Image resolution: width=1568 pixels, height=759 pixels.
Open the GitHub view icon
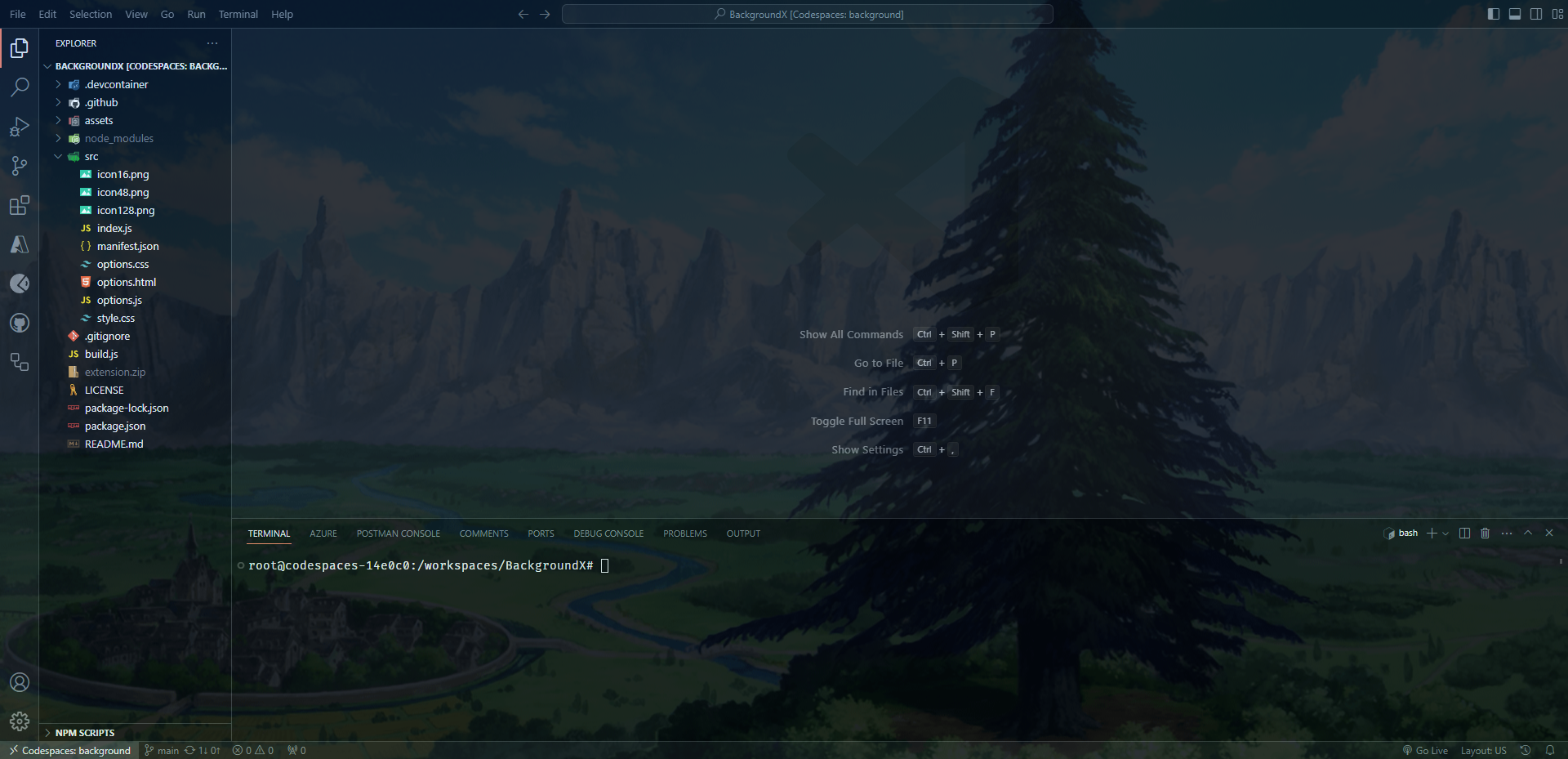coord(20,323)
